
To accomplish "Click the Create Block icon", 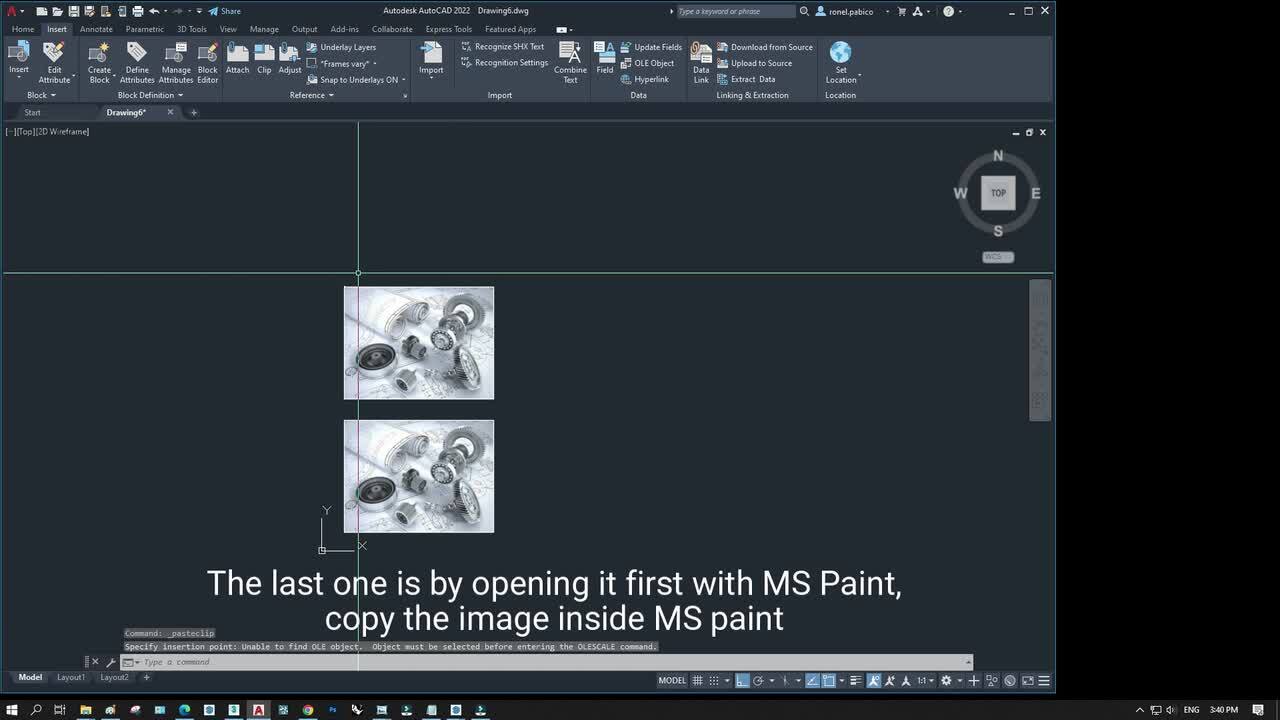I will [99, 62].
